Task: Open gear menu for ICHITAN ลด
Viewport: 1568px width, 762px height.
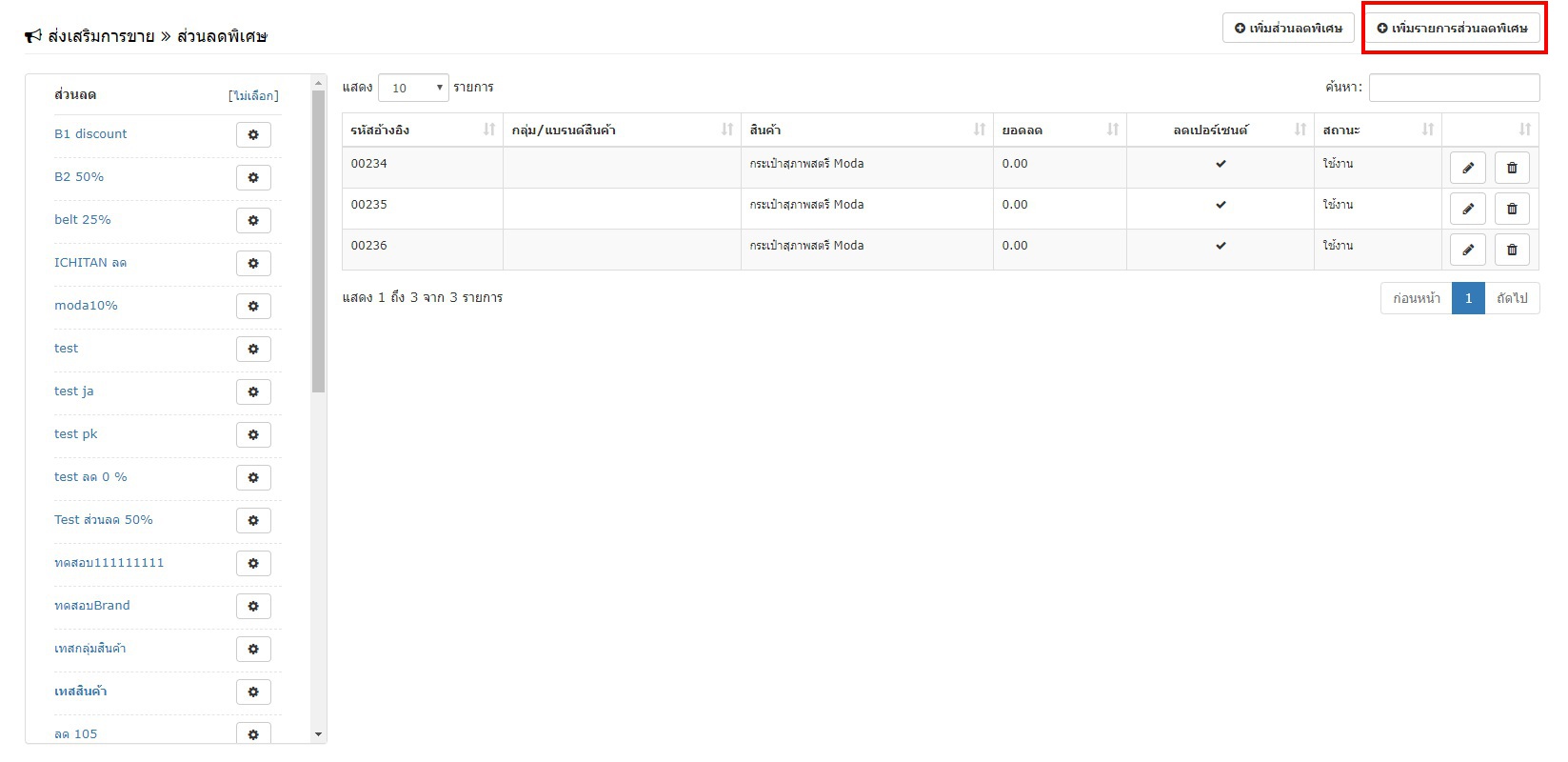Action: tap(253, 263)
